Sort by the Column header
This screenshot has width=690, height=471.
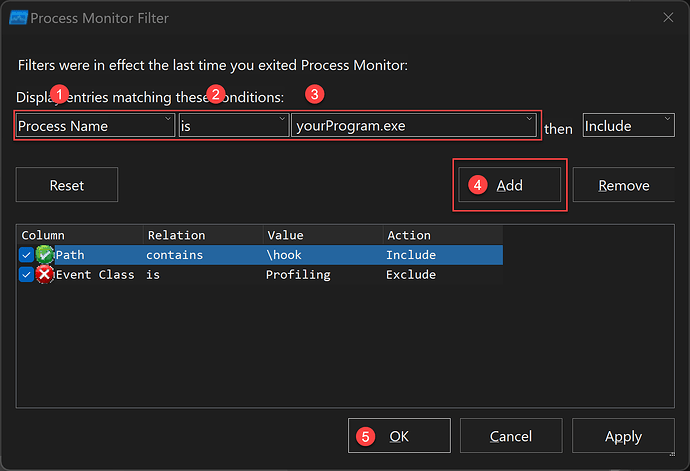pos(80,235)
